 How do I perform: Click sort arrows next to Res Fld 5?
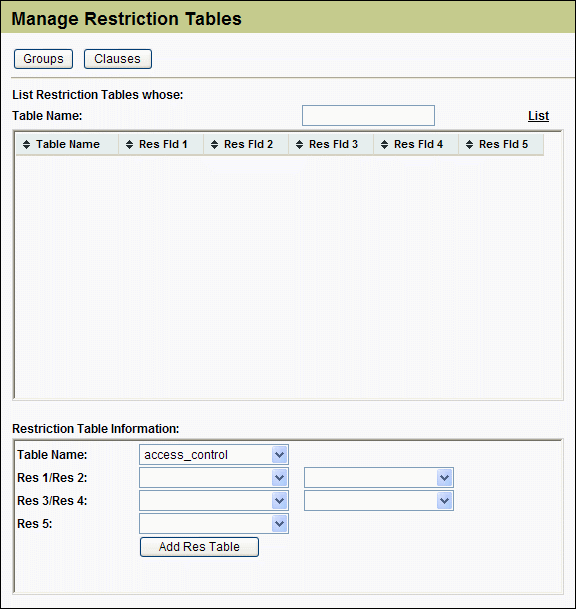point(470,144)
